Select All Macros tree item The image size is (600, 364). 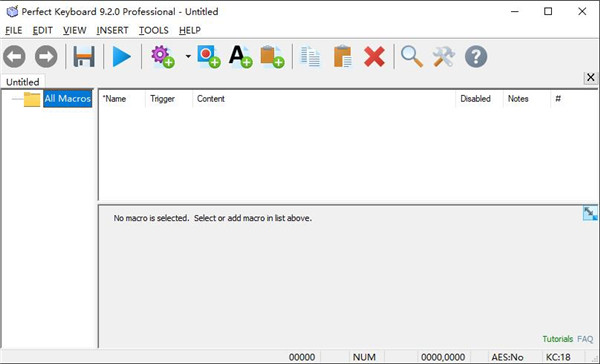point(68,99)
